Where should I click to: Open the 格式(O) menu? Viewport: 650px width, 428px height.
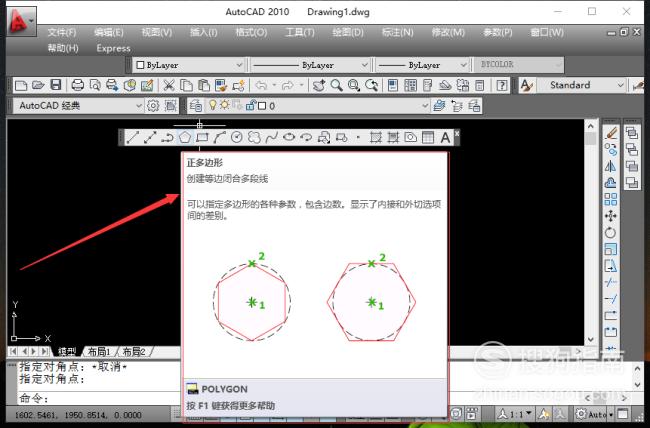coord(251,32)
